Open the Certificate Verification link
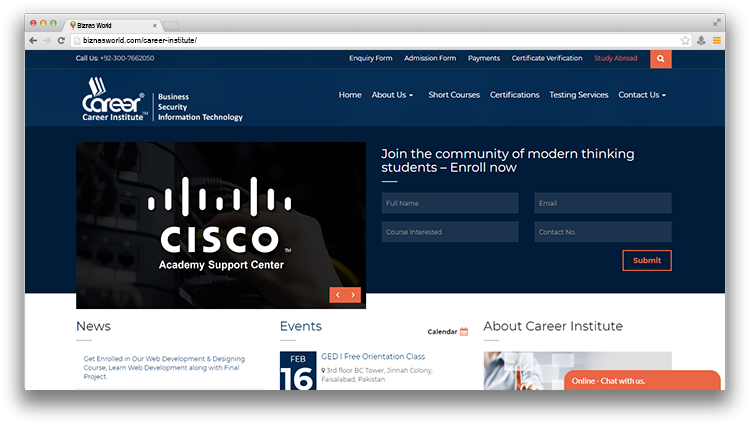The image size is (750, 425). (x=547, y=58)
